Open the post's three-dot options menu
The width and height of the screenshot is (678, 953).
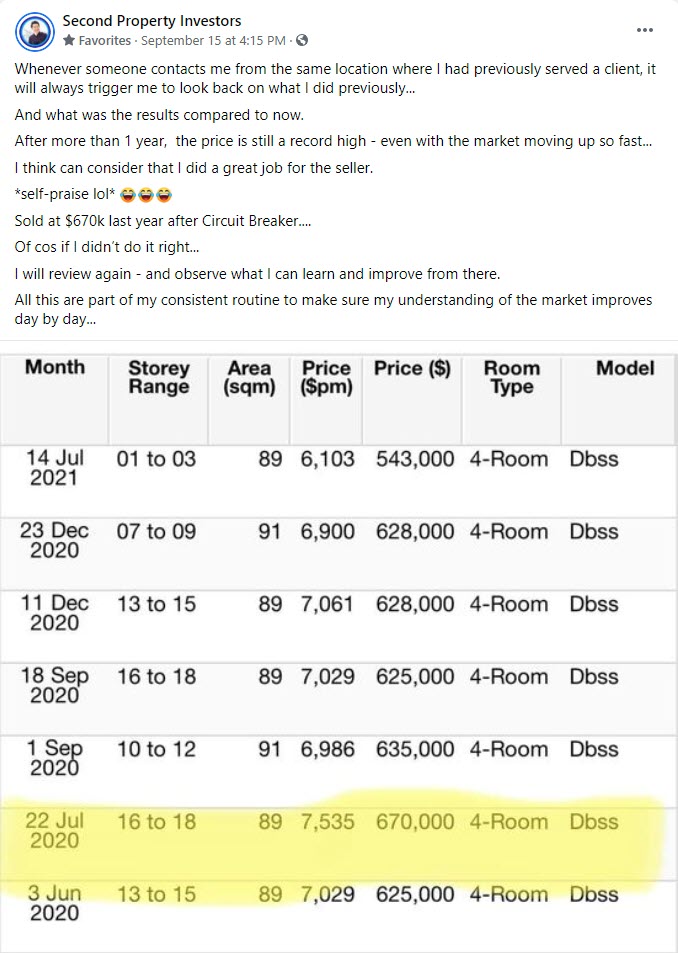point(645,30)
